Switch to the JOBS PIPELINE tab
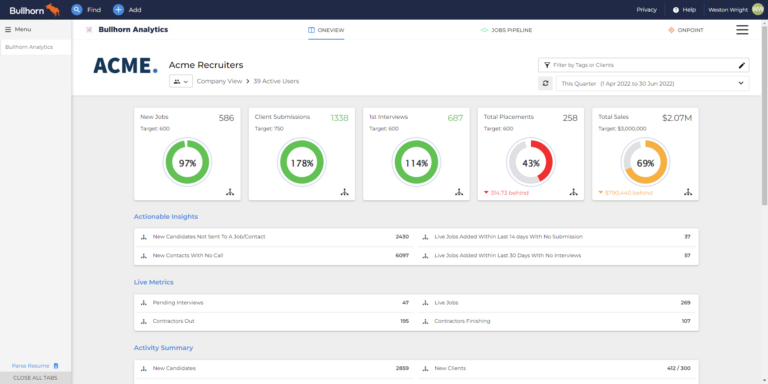Image resolution: width=768 pixels, height=384 pixels. tap(506, 30)
